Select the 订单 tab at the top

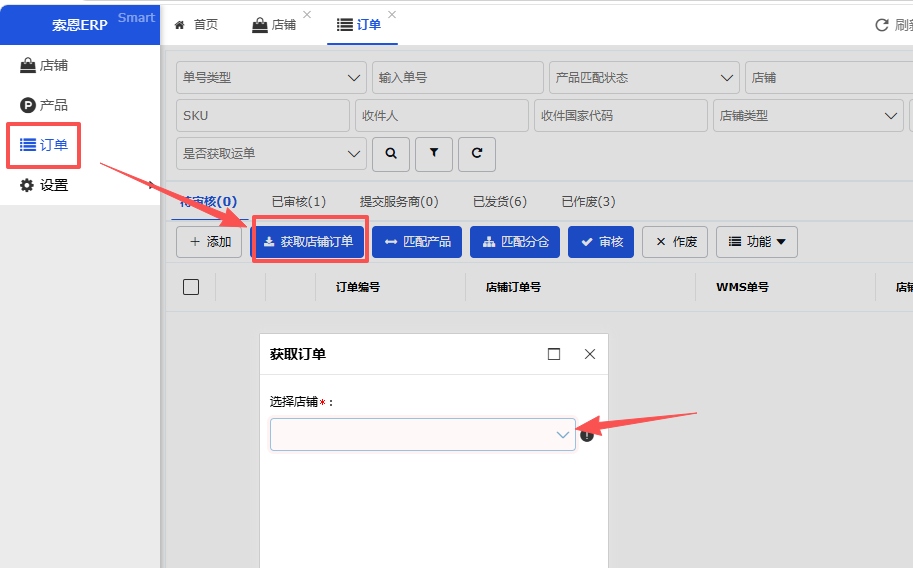(x=359, y=24)
